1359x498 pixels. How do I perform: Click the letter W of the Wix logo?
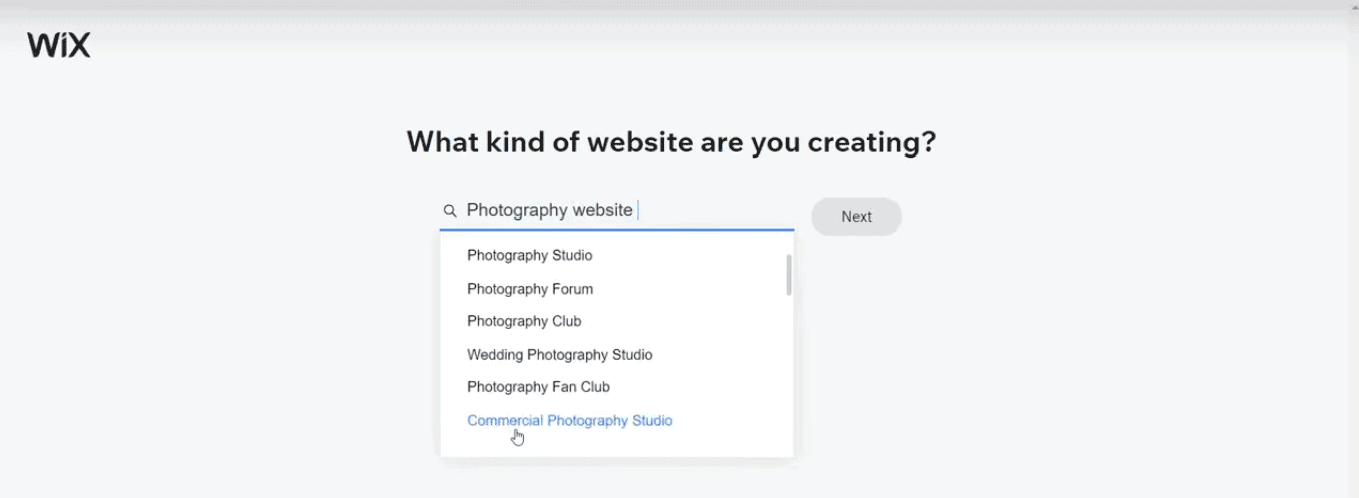click(44, 45)
